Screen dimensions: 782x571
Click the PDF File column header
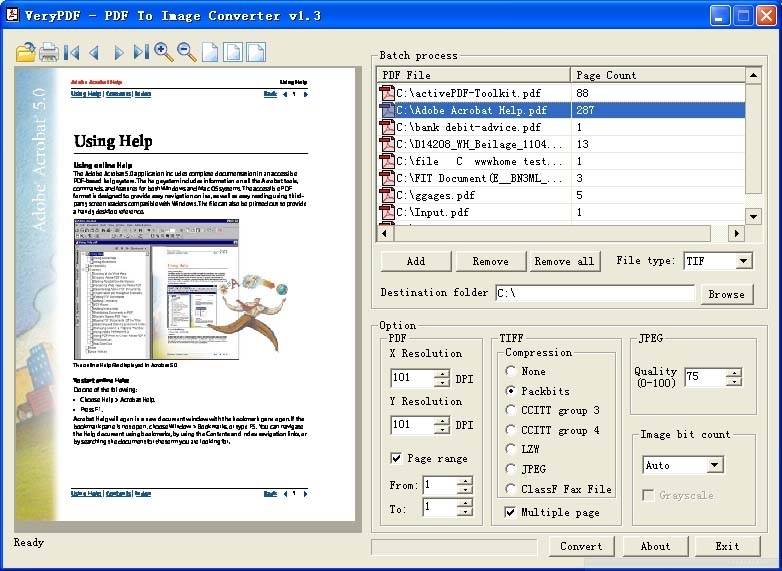(x=473, y=75)
